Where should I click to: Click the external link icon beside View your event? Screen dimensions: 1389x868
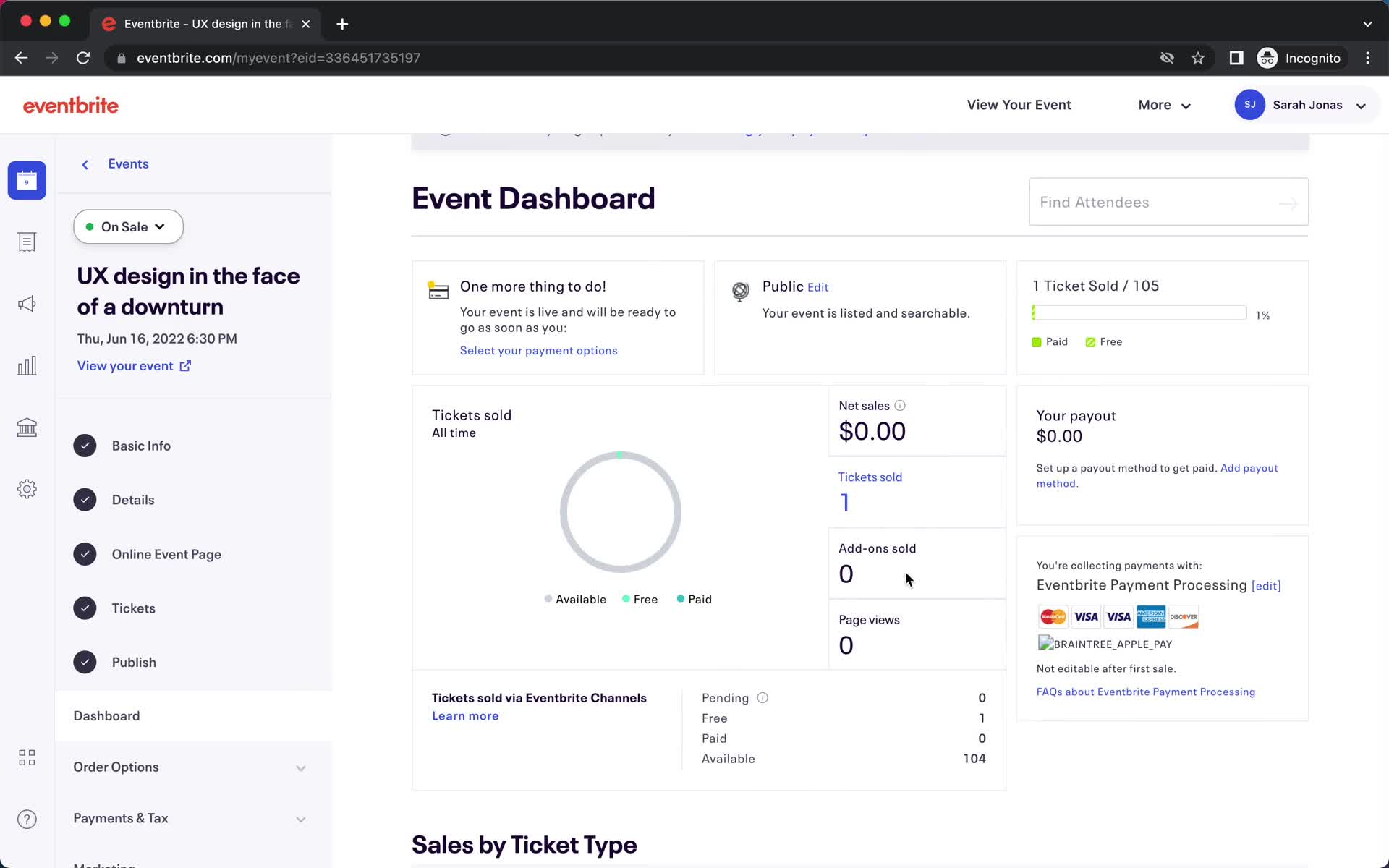(x=185, y=366)
